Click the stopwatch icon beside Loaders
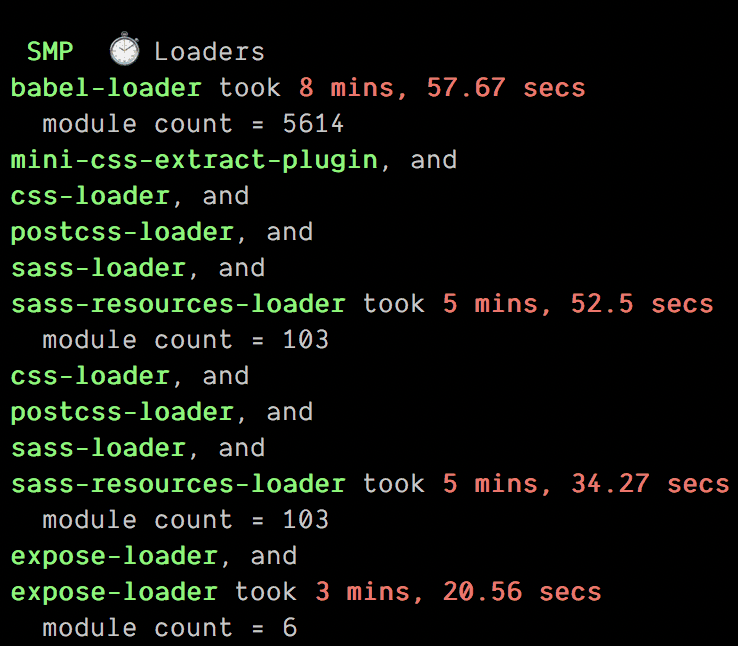Viewport: 738px width, 646px height. (125, 48)
